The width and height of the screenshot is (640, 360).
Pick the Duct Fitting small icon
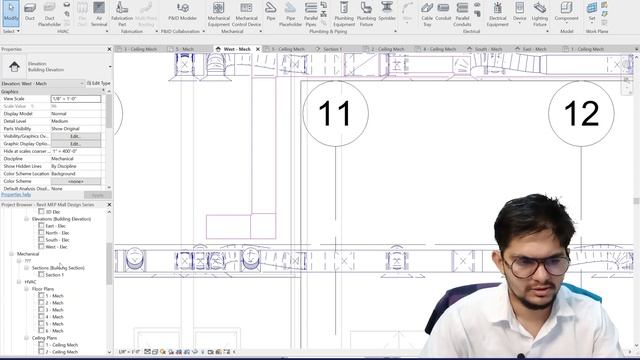click(67, 5)
